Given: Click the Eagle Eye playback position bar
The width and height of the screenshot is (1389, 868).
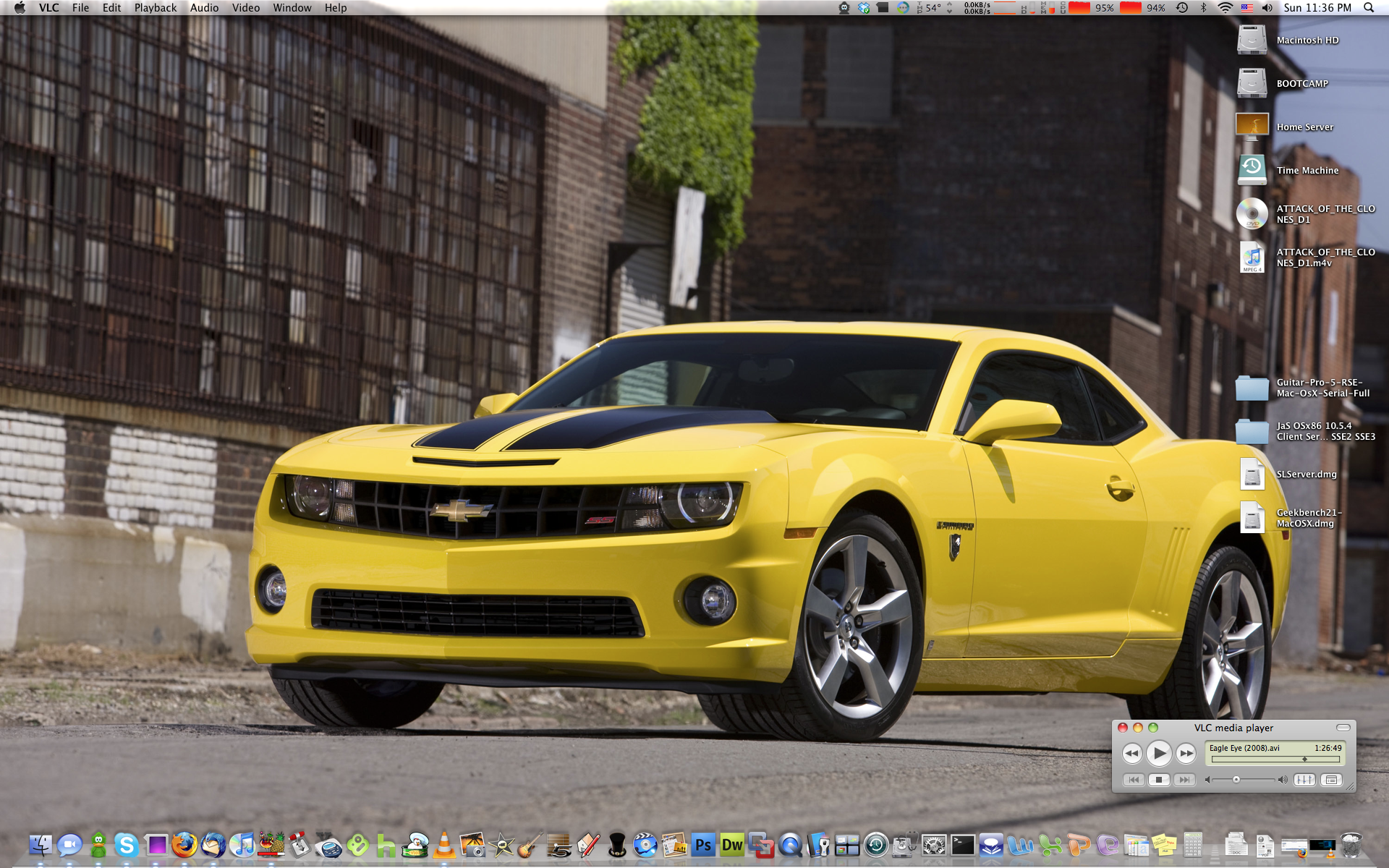Looking at the screenshot, I should tap(1275, 759).
